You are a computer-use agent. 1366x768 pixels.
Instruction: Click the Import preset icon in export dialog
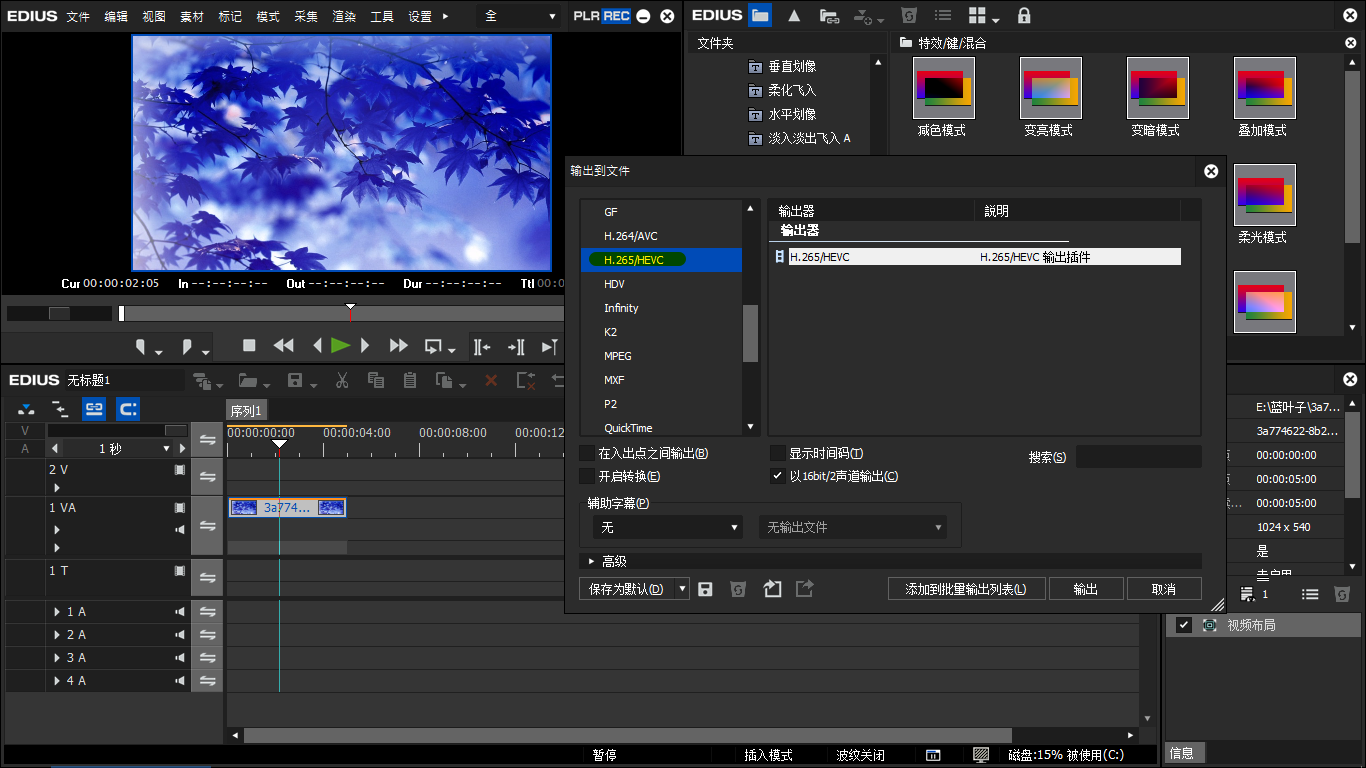(772, 589)
